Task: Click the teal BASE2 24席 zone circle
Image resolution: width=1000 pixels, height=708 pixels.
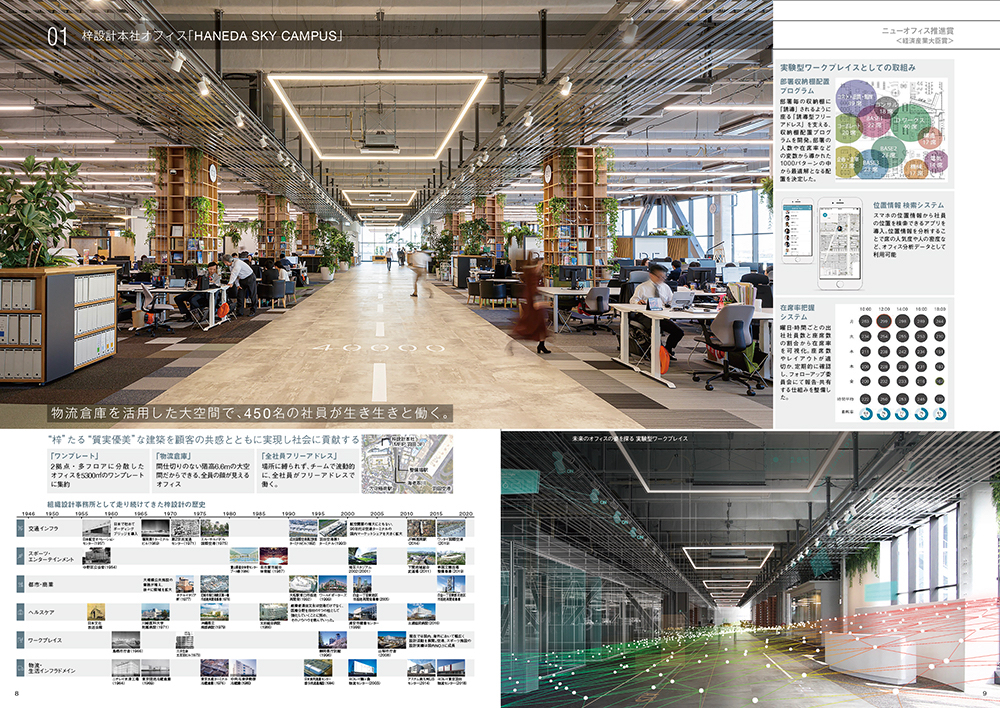Action: click(888, 152)
